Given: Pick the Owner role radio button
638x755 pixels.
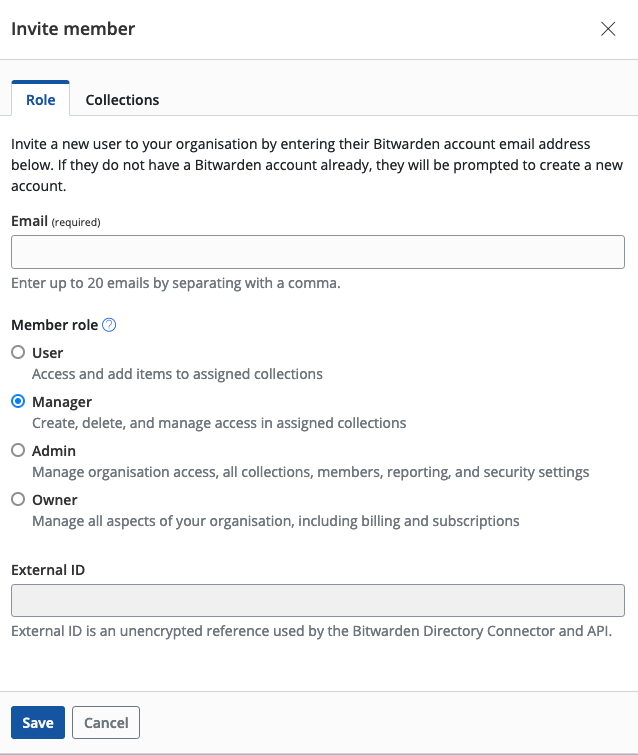Looking at the screenshot, I should click(18, 499).
